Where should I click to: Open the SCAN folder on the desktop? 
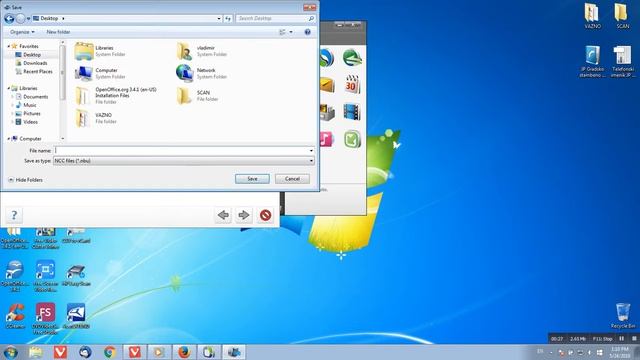tap(622, 16)
